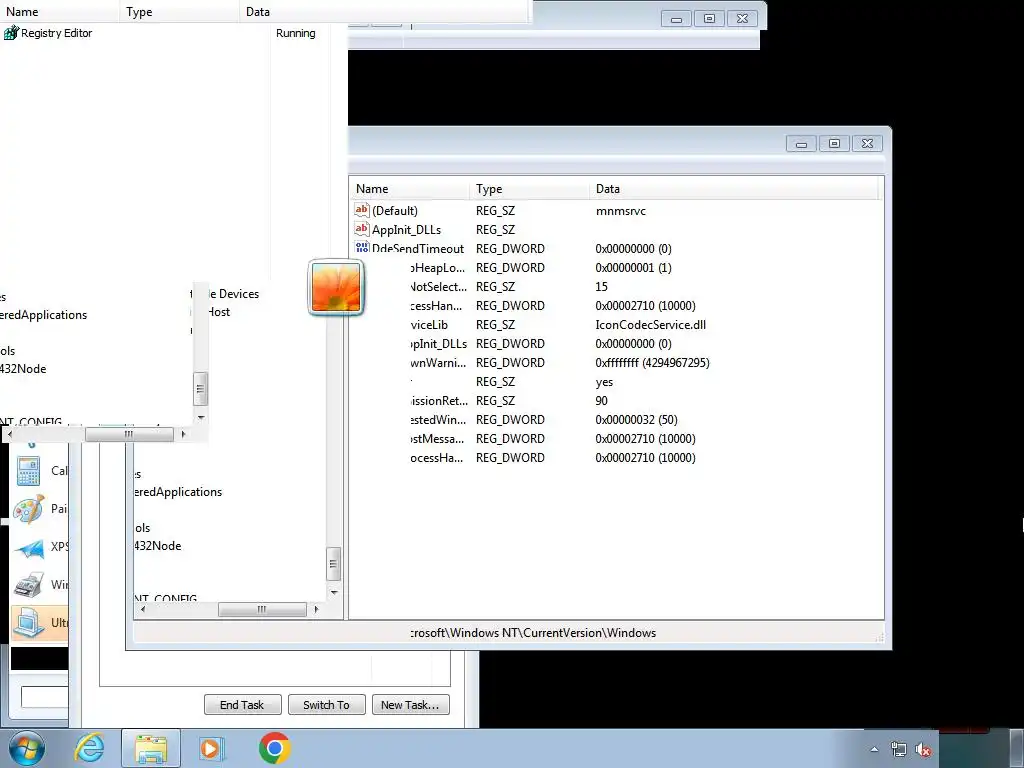Image resolution: width=1024 pixels, height=768 pixels.
Task: Close the Registry Editor window showing CurrentVersion\Windows
Action: [867, 143]
